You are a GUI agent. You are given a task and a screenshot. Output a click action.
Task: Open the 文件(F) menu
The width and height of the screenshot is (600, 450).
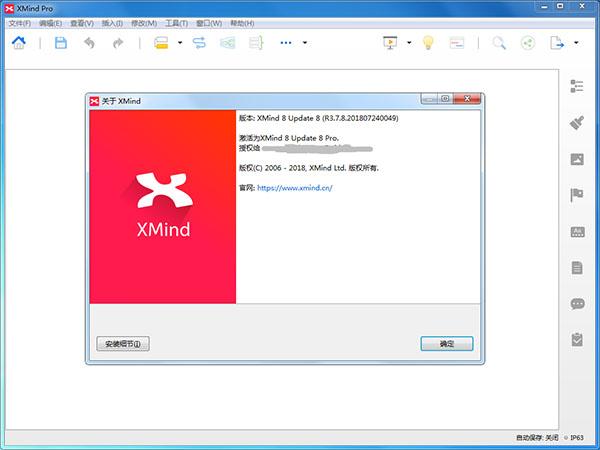20,23
